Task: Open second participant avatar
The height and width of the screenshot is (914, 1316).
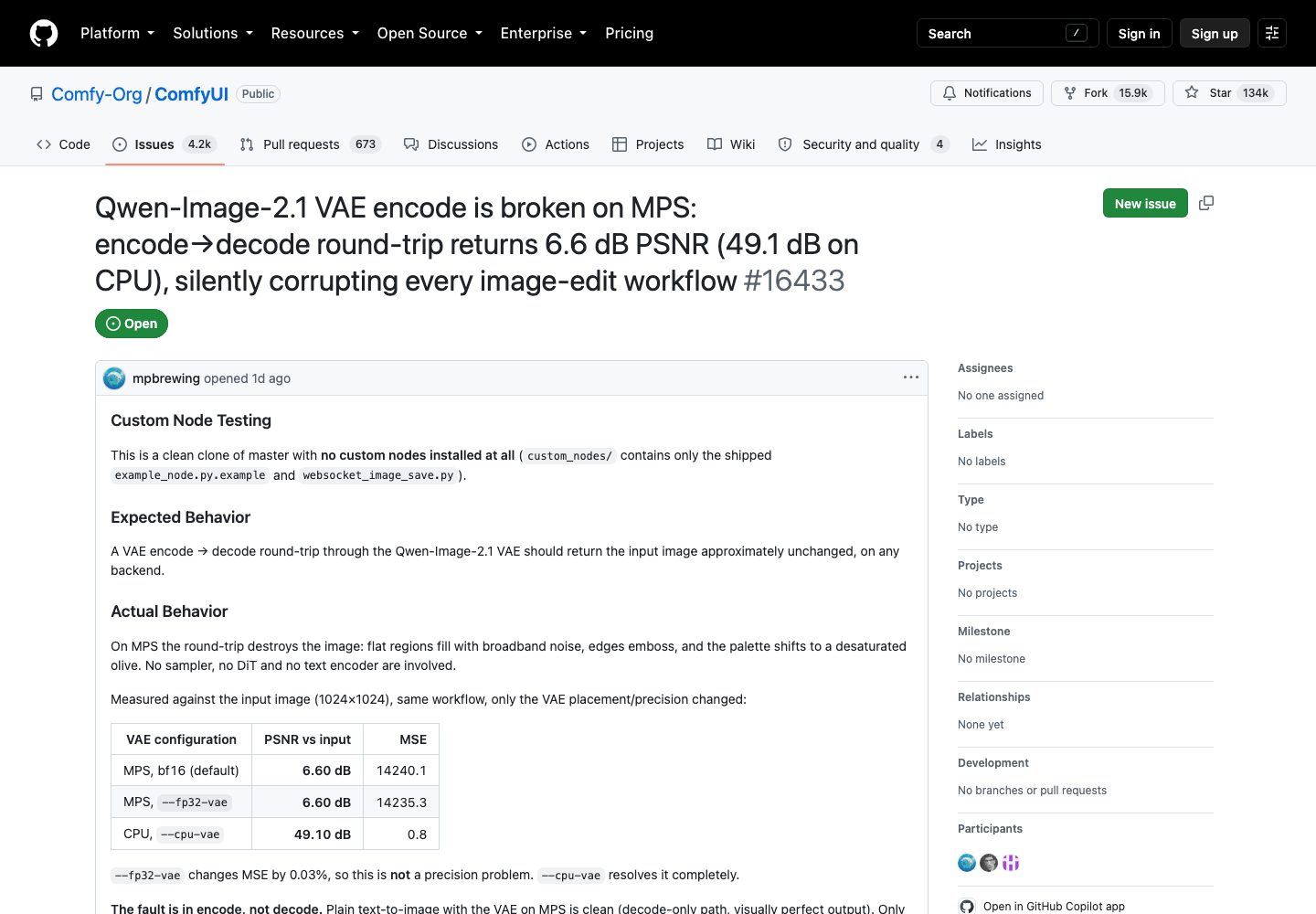Action: (x=989, y=863)
